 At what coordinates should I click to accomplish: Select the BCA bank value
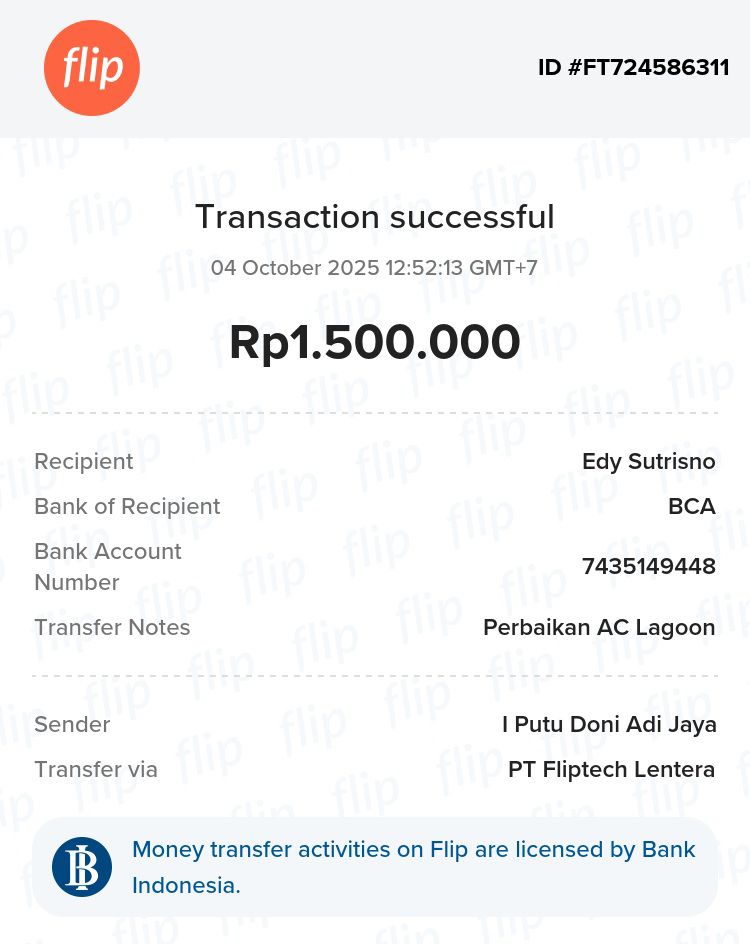tap(691, 506)
